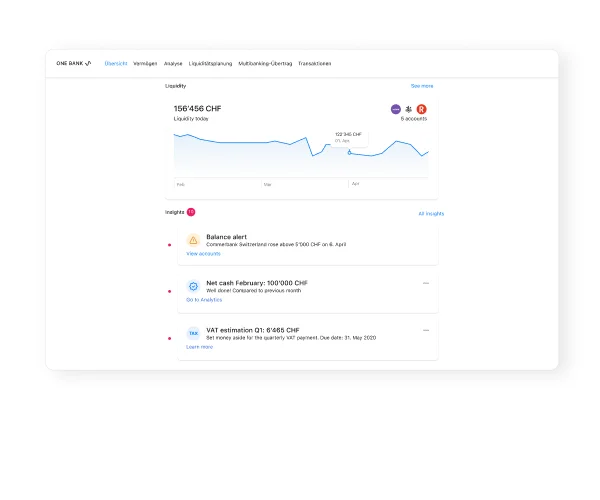Navigate to the Transaktionen tab
This screenshot has height=500, width=600.
tap(315, 63)
